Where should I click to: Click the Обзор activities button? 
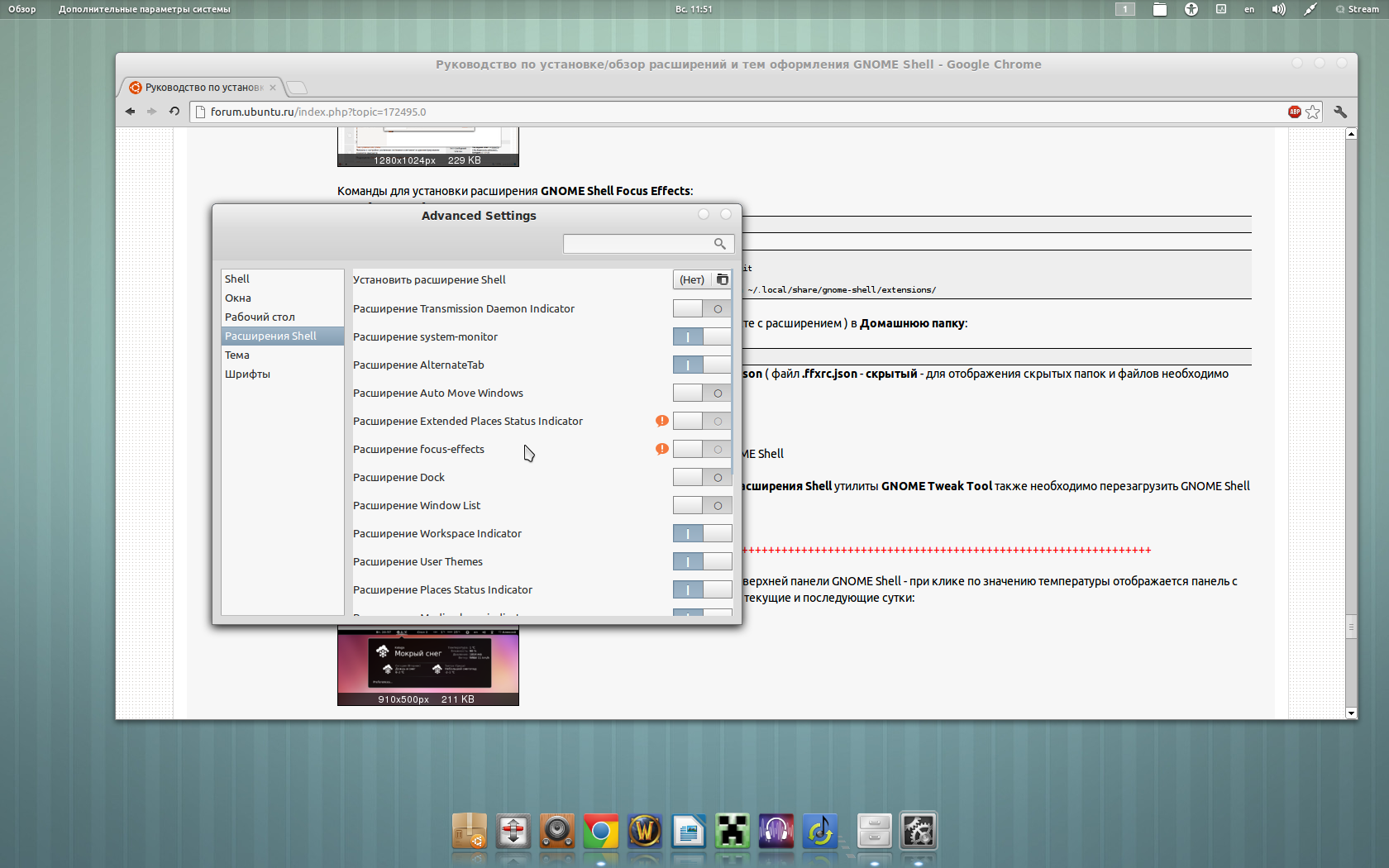click(x=22, y=9)
